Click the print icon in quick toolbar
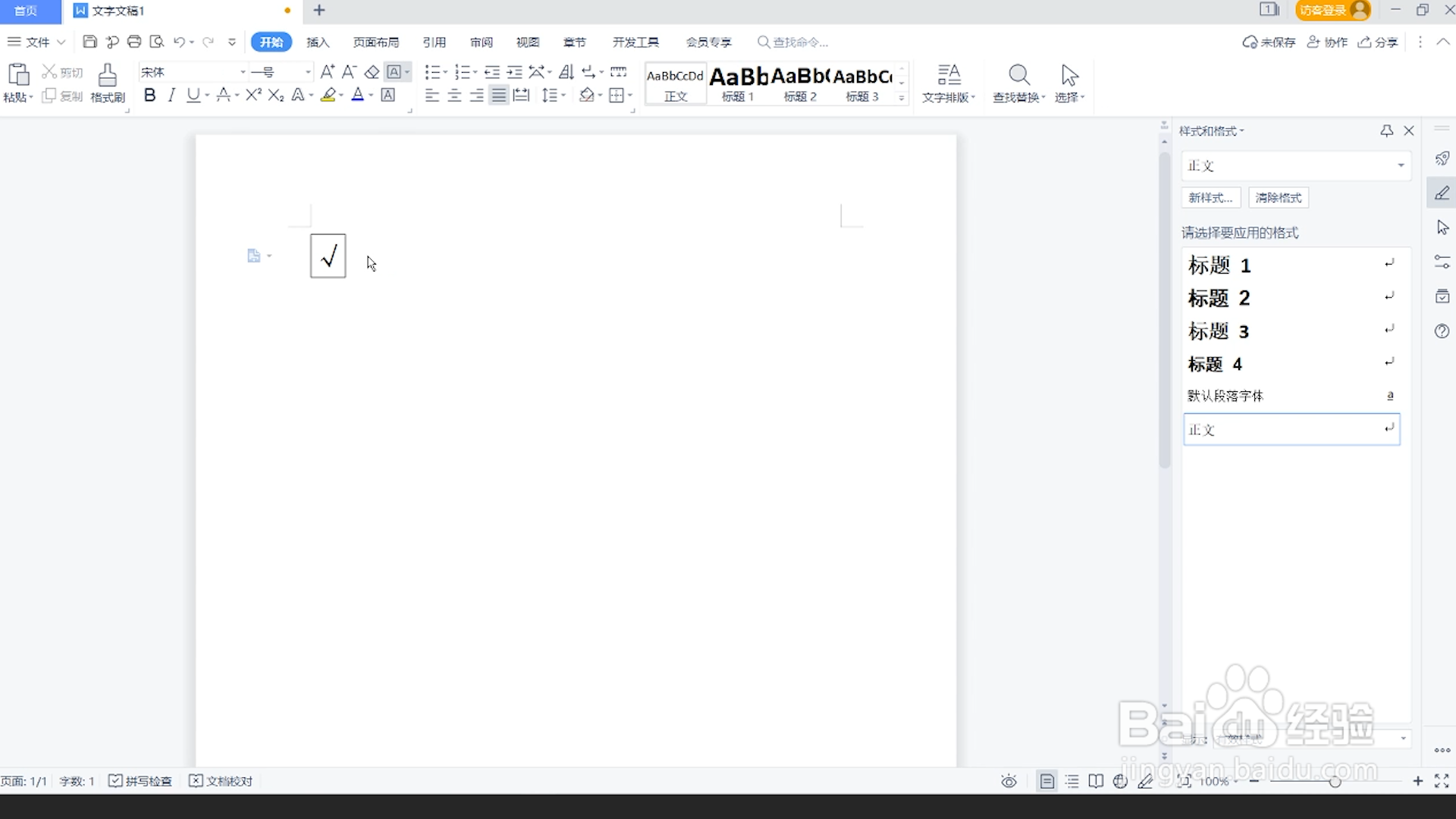The image size is (1456, 819). tap(134, 42)
